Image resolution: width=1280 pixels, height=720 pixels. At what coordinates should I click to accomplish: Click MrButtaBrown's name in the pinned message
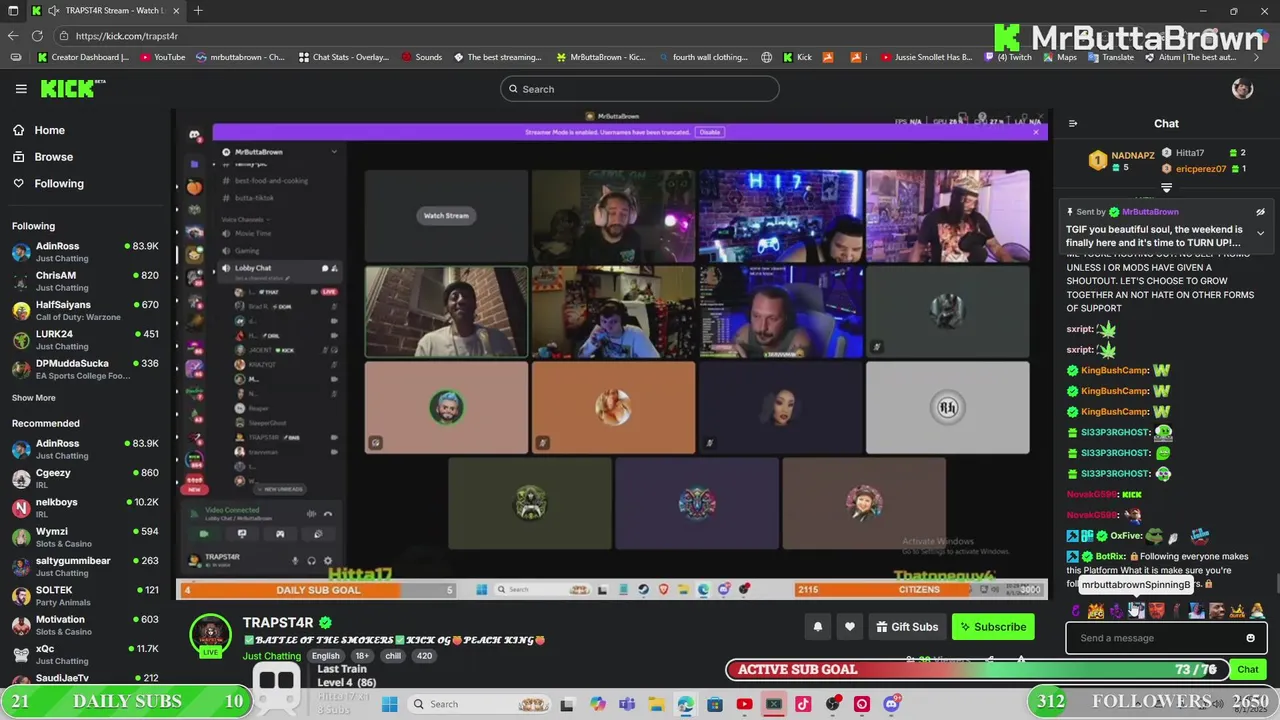pos(1150,212)
